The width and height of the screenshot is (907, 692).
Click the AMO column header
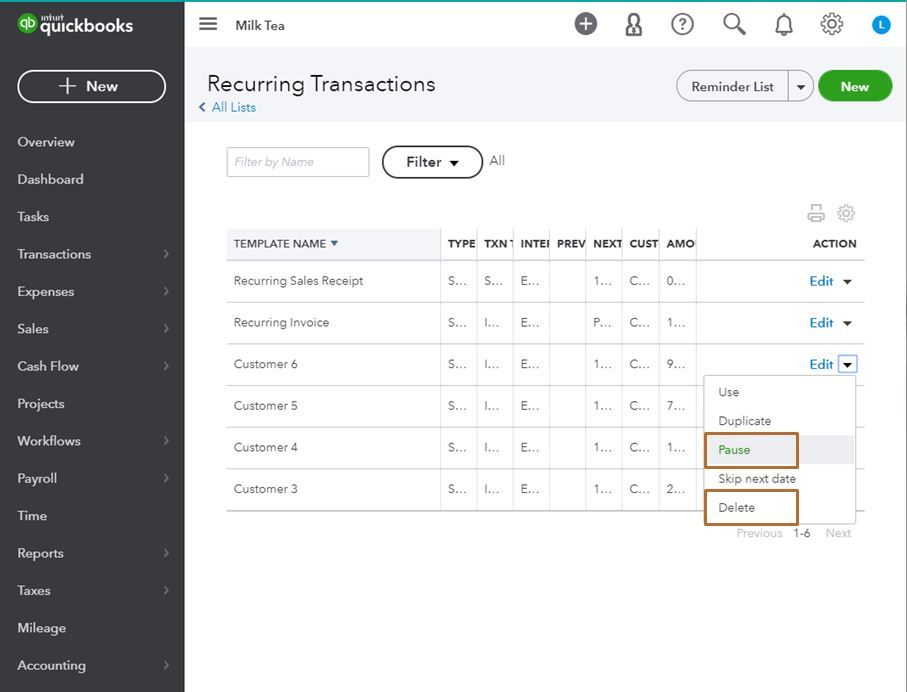pos(680,244)
